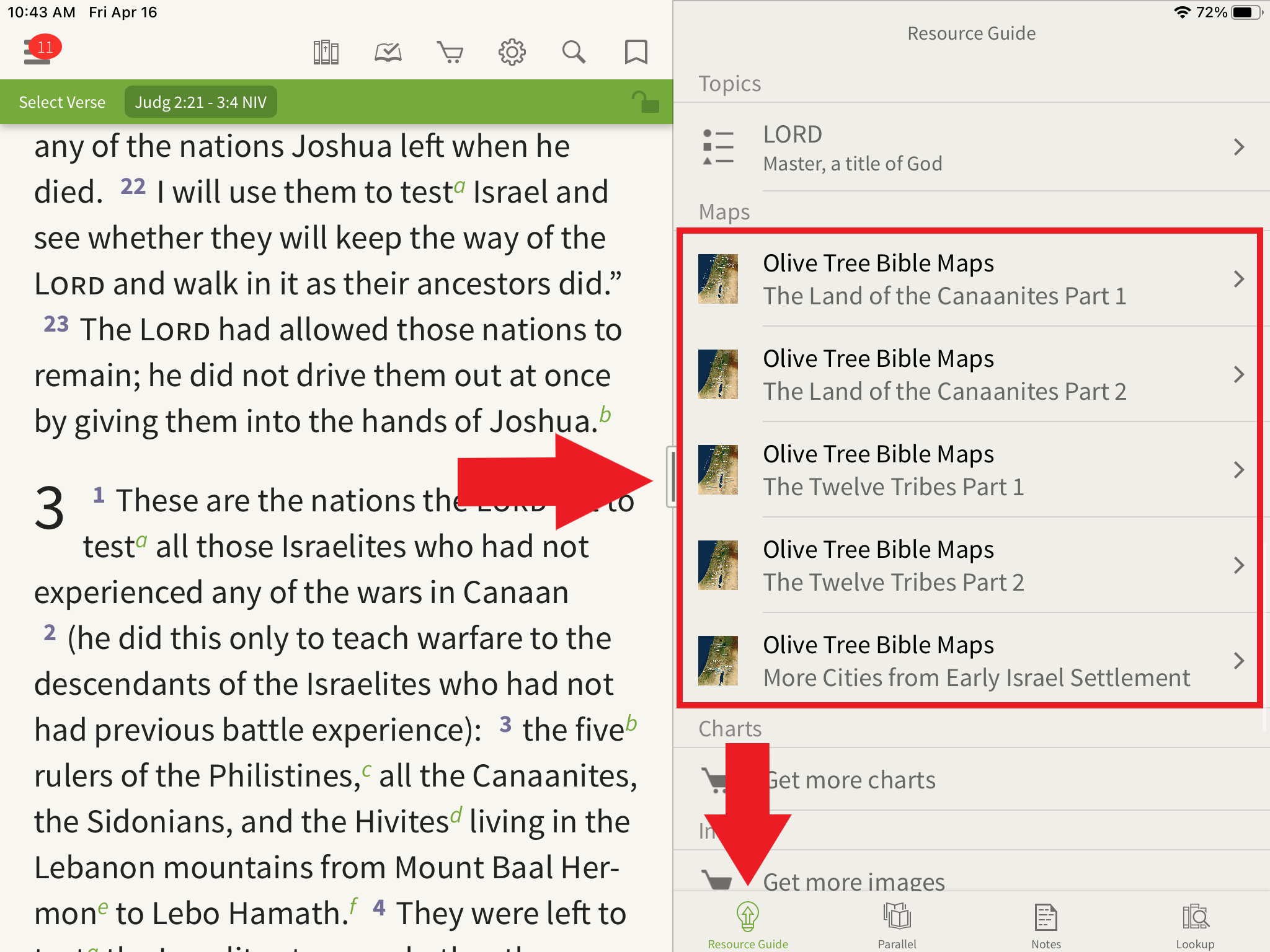This screenshot has width=1270, height=952.
Task: Open Judg 2:21 - 3:4 NIV selector
Action: pyautogui.click(x=201, y=102)
